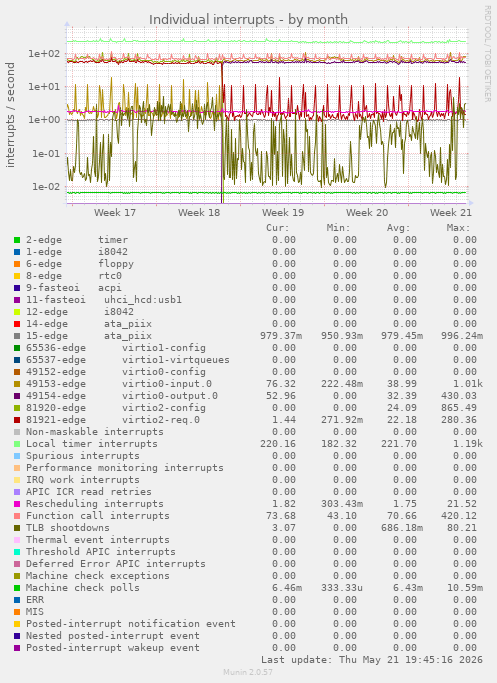Click the Machine check polls swatch
Viewport: 497px width, 683px height.
click(x=17, y=588)
